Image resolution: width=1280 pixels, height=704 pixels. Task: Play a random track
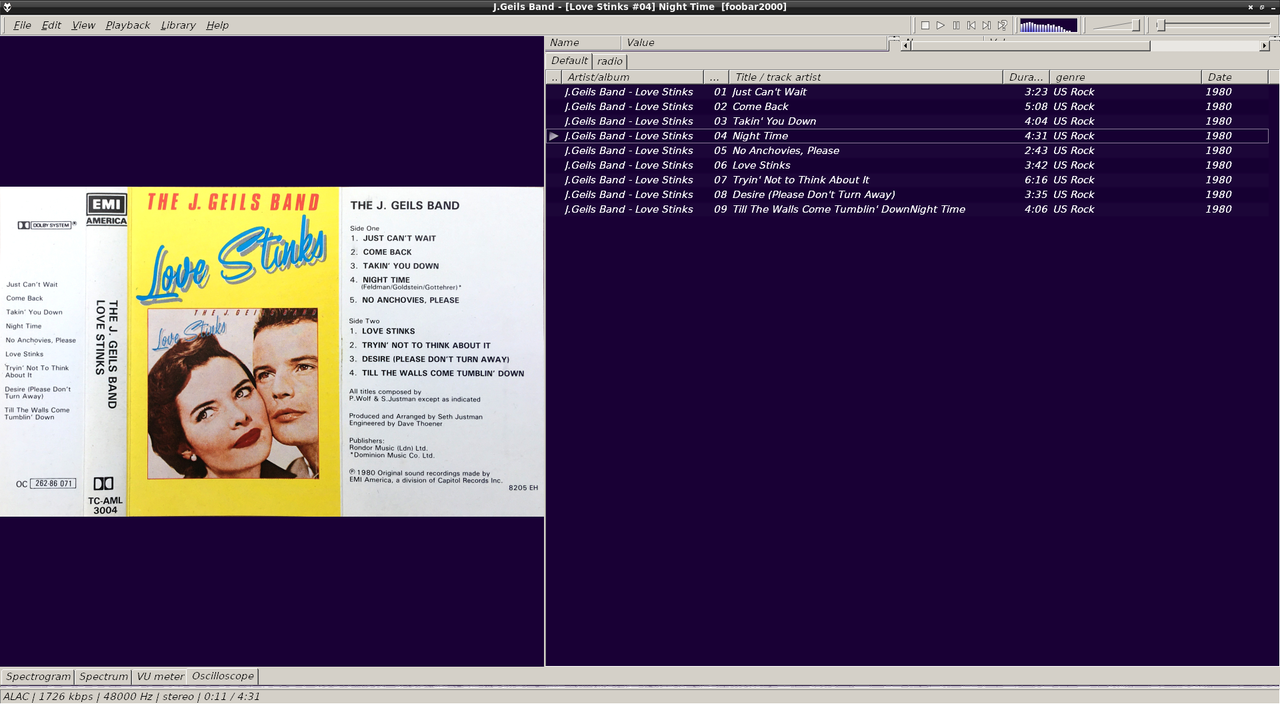pos(1002,25)
